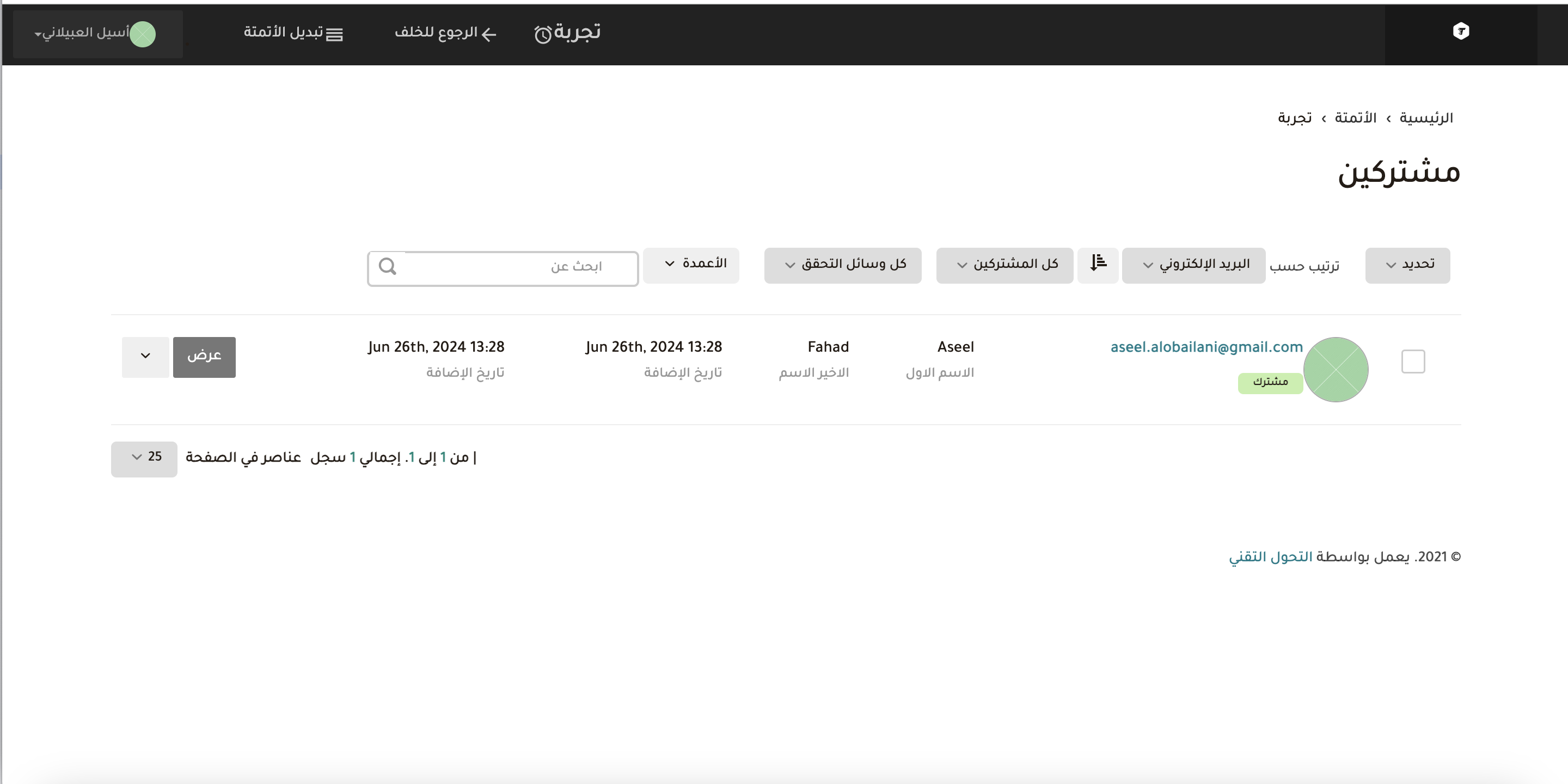Open the البريد الإلكتروني sort-by dropdown
Screen dimensions: 1568x784
pos(1193,265)
